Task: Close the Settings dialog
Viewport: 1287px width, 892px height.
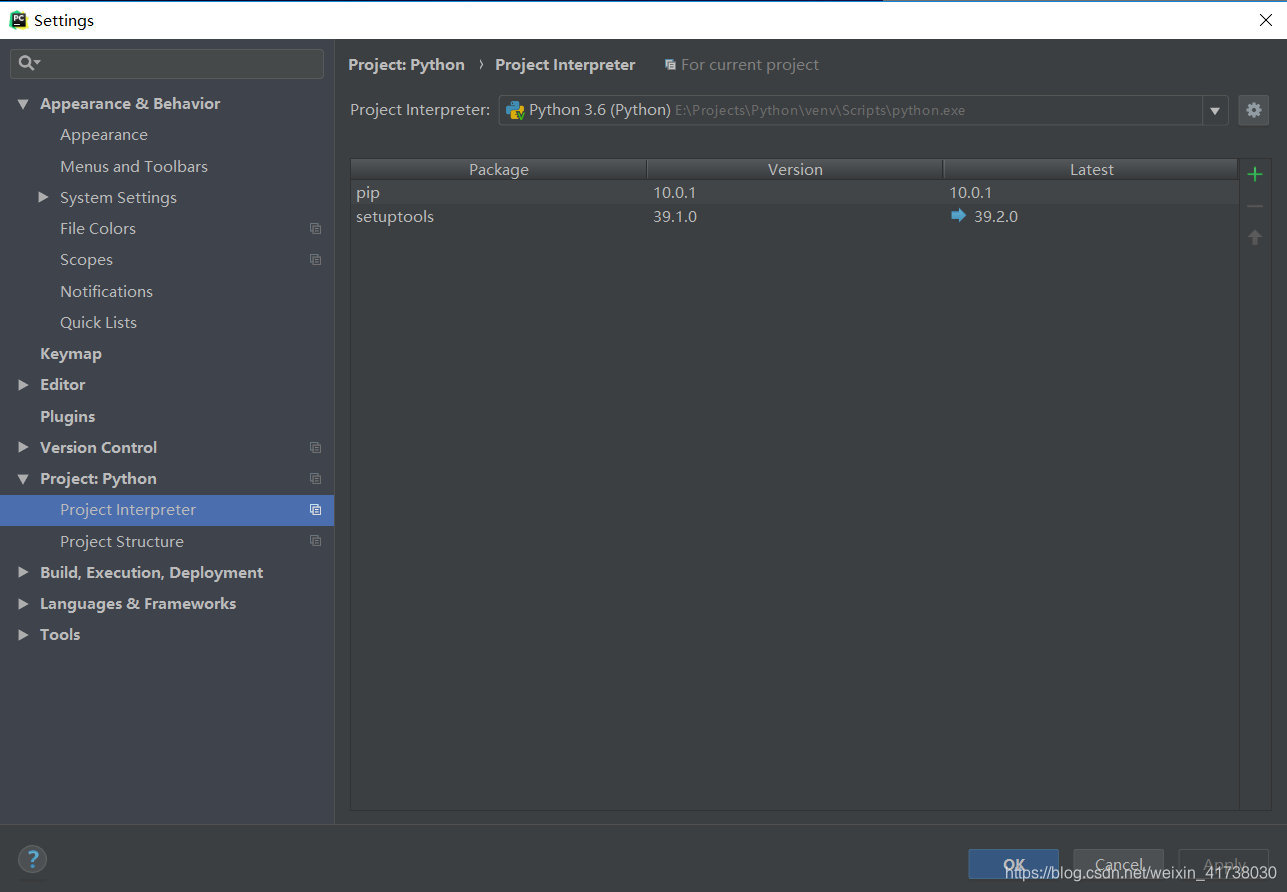Action: (x=1266, y=20)
